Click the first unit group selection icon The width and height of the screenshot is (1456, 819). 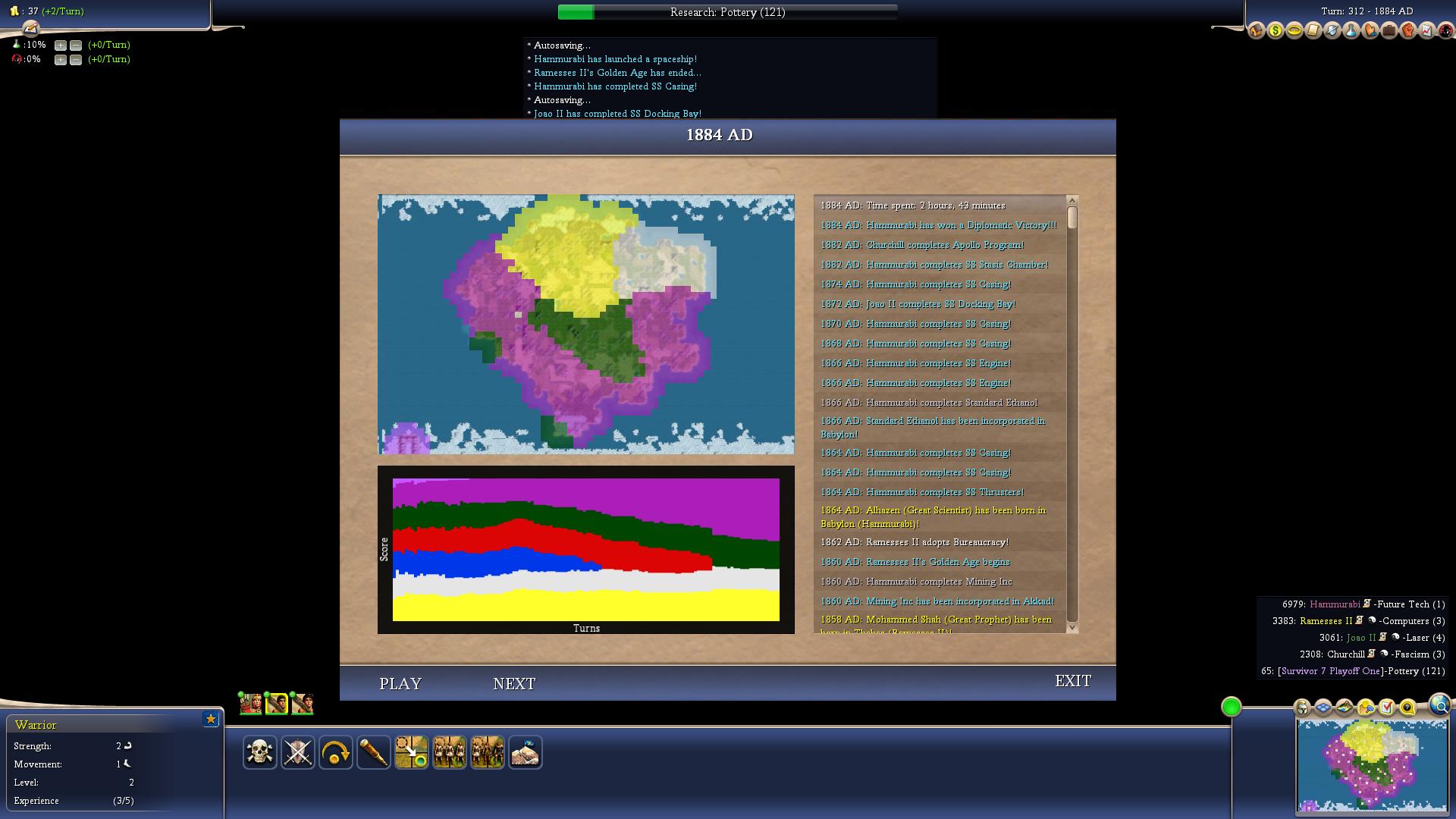point(450,752)
